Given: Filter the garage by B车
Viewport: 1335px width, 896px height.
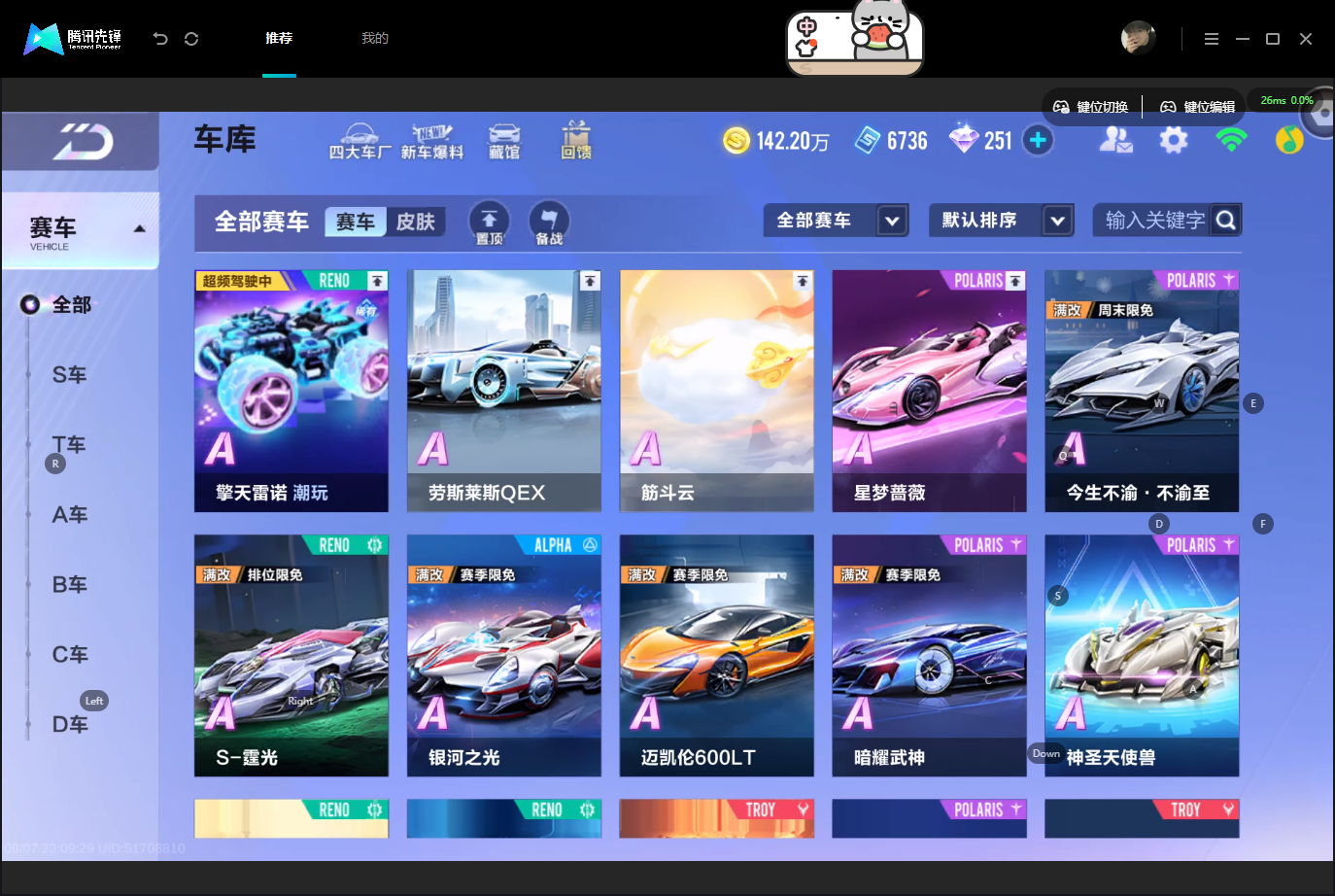Looking at the screenshot, I should (70, 585).
